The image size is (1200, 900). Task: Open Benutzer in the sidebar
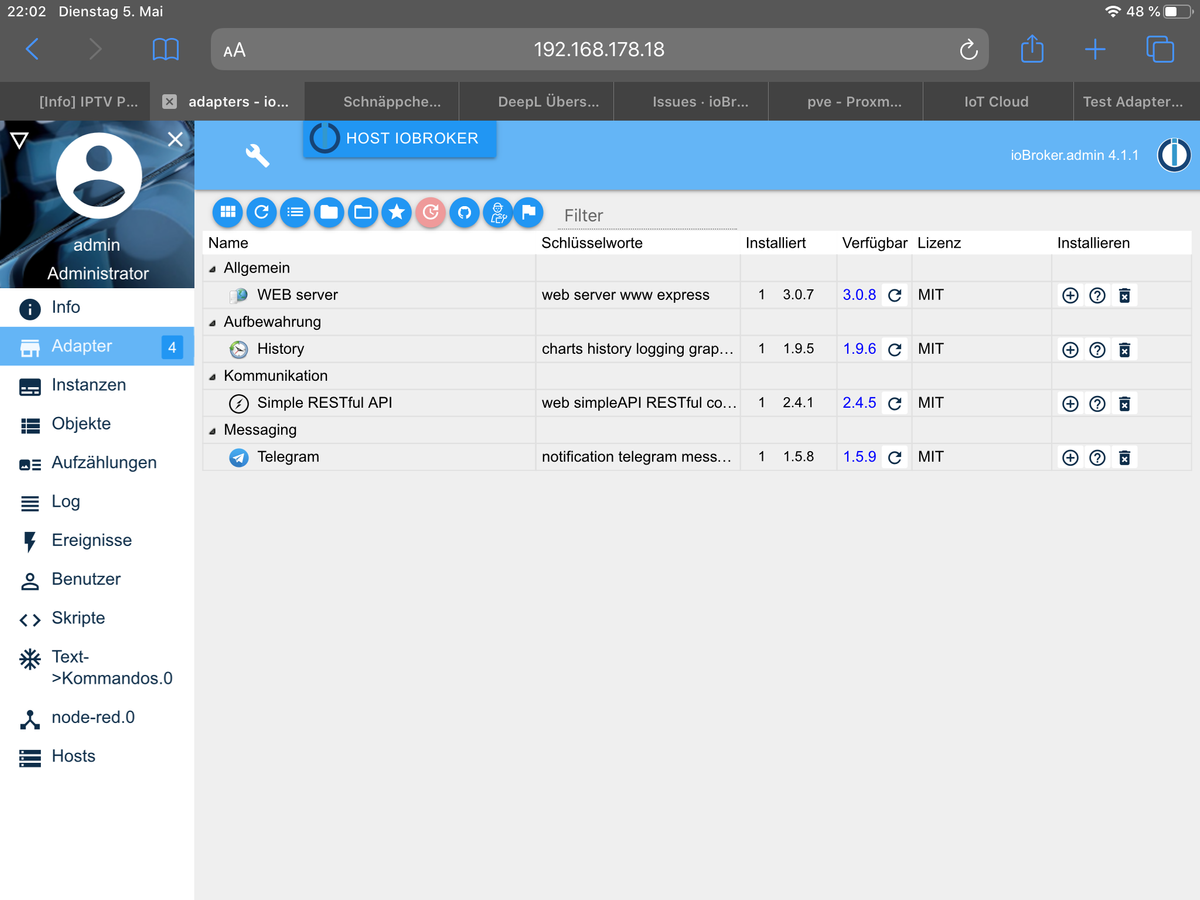point(97,579)
